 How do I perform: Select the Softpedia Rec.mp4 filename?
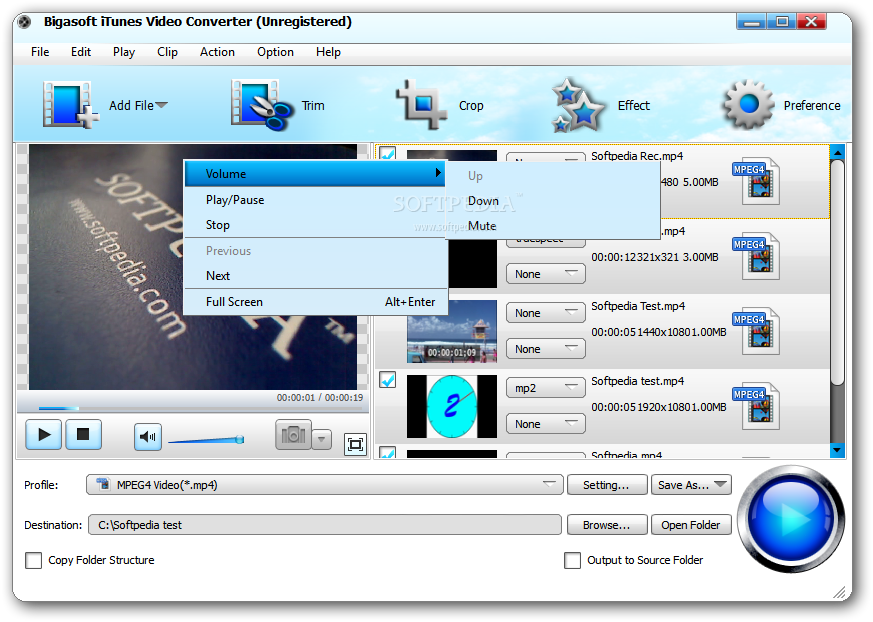click(x=637, y=156)
